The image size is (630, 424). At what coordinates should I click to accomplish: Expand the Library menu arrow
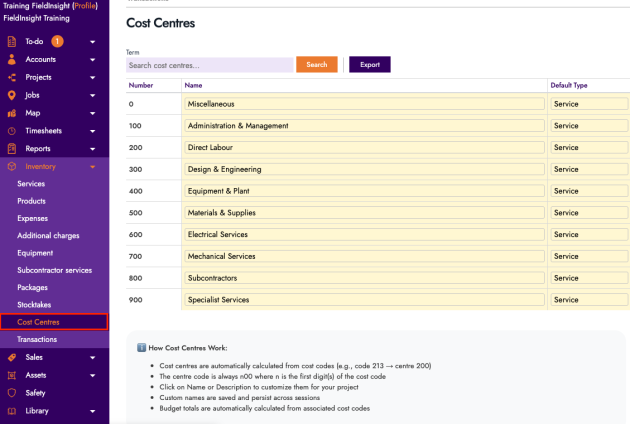point(92,411)
